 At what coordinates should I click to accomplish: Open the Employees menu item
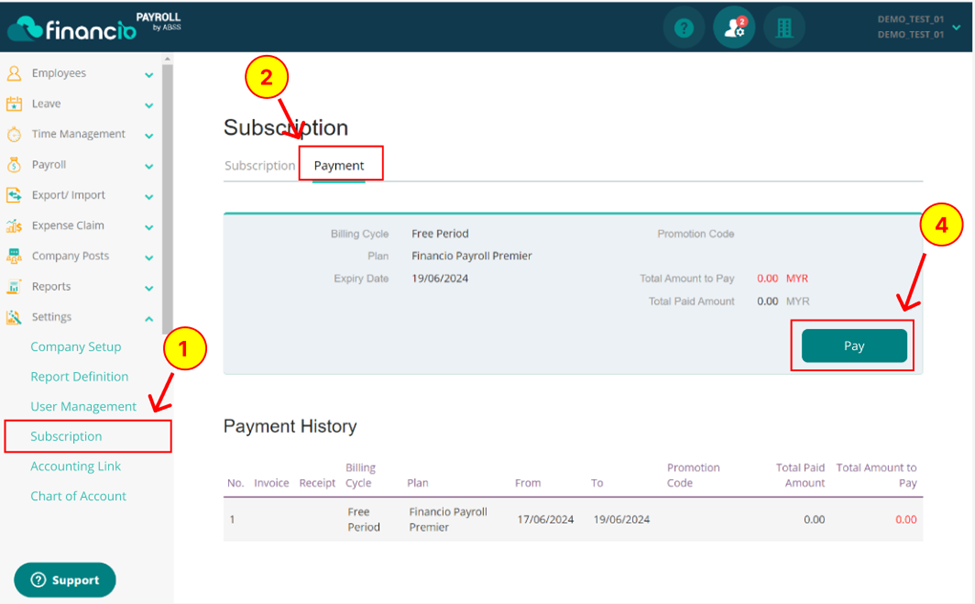[59, 73]
